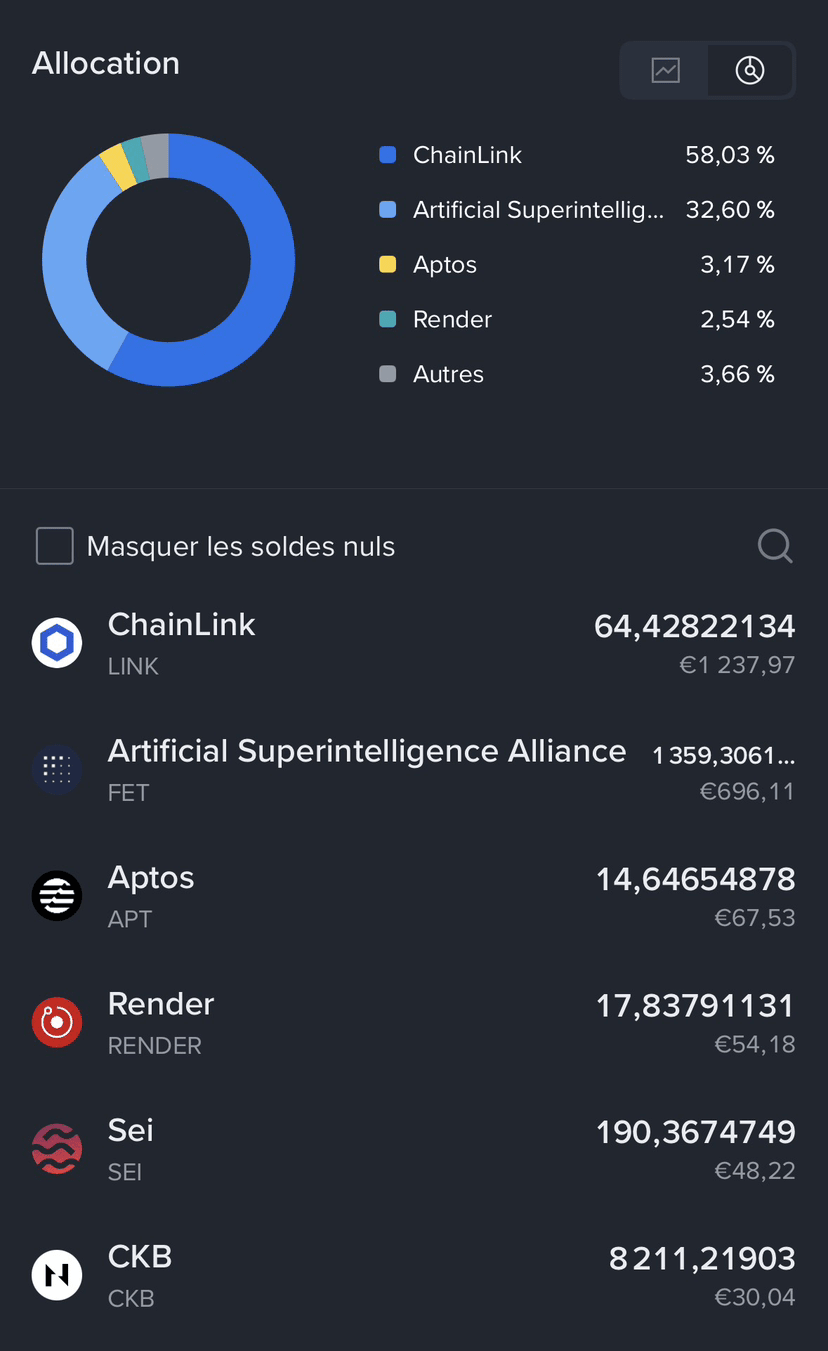Click the Render teal legend swatch
Viewport: 828px width, 1351px height.
pos(388,319)
